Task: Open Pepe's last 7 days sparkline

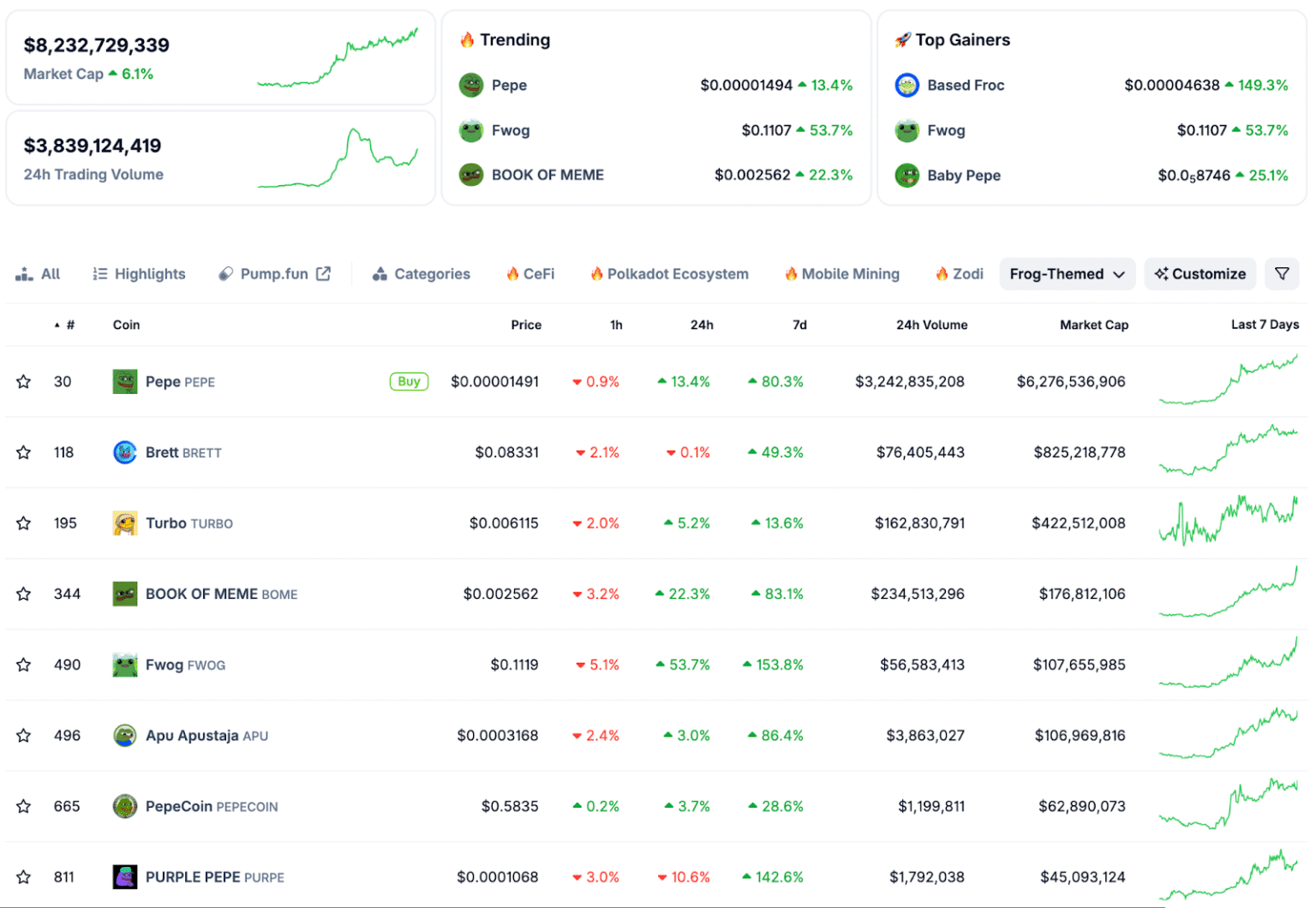Action: pos(1228,379)
